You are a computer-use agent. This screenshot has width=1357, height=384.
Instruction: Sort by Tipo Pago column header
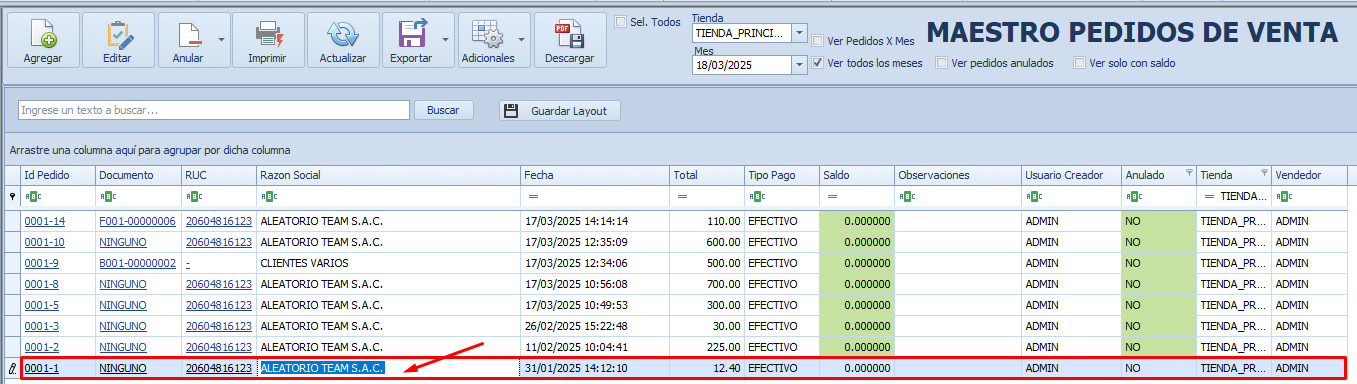[x=782, y=175]
